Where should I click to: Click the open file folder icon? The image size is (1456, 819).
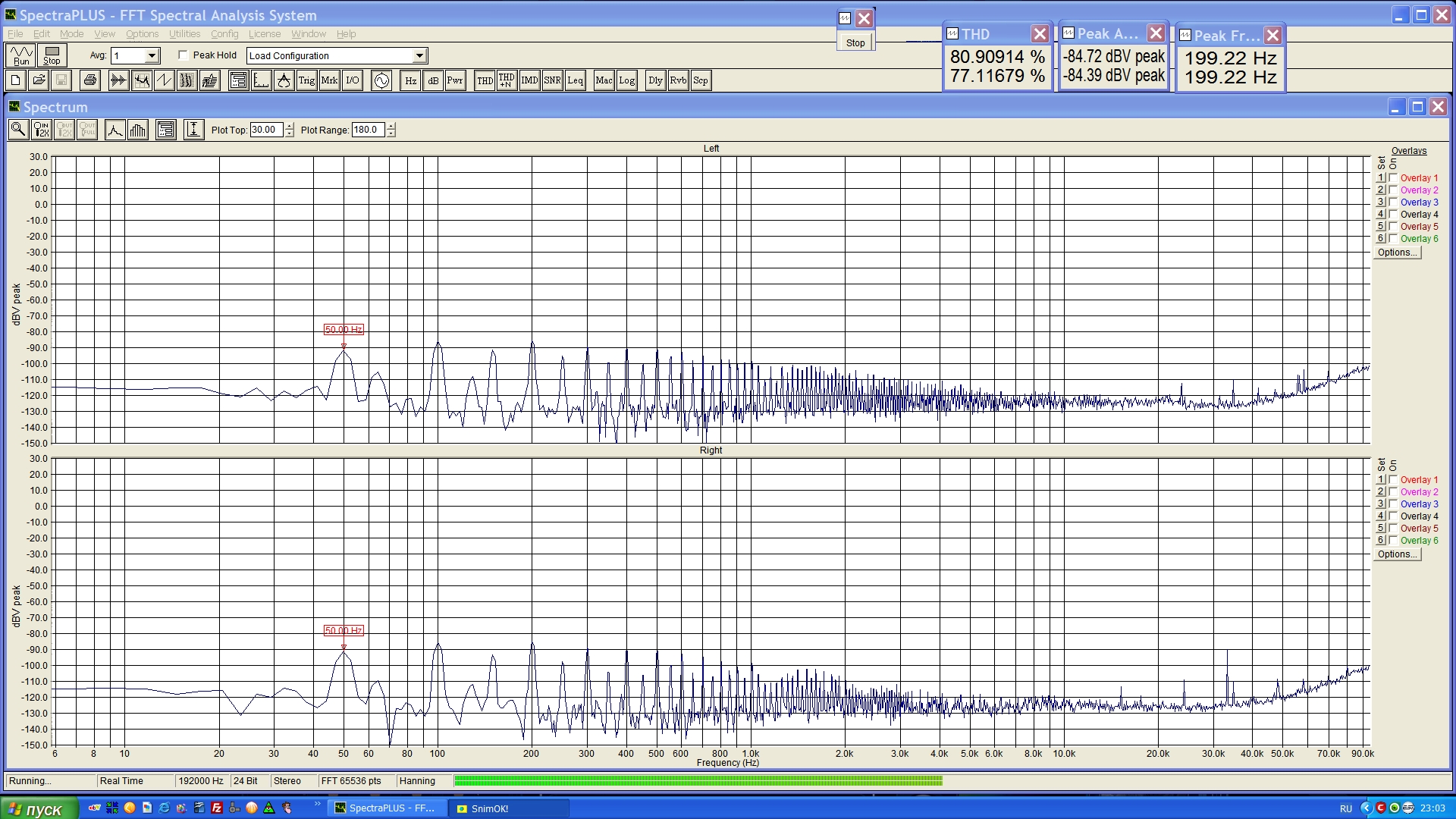(39, 80)
